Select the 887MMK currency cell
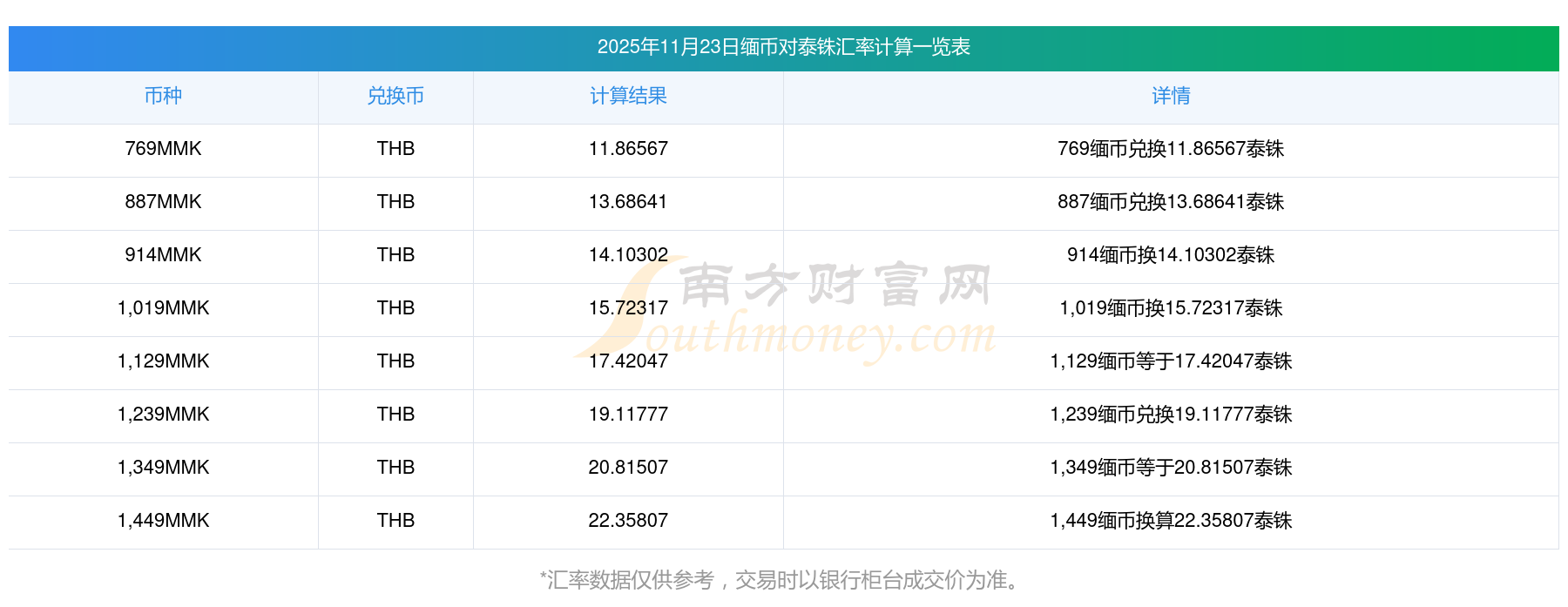 163,202
